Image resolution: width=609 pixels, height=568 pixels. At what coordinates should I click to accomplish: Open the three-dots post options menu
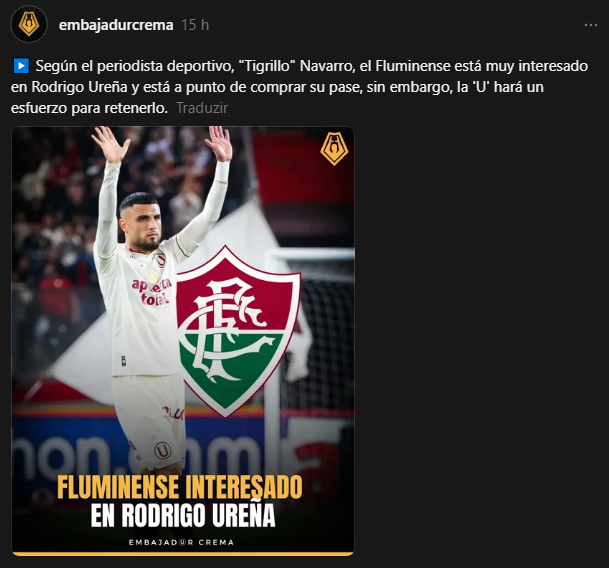coord(591,25)
